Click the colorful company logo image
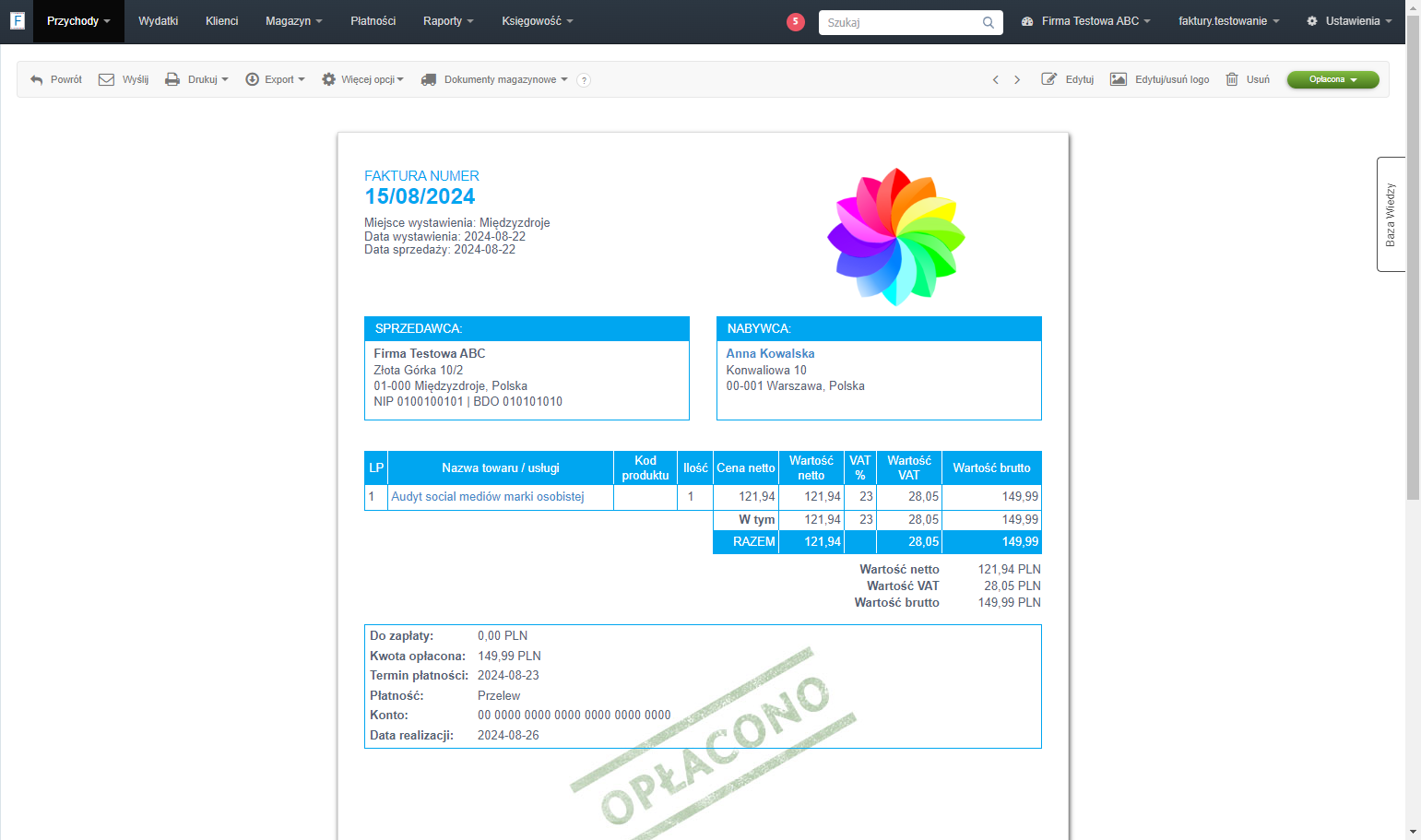Viewport: 1421px width, 840px height. [x=896, y=237]
